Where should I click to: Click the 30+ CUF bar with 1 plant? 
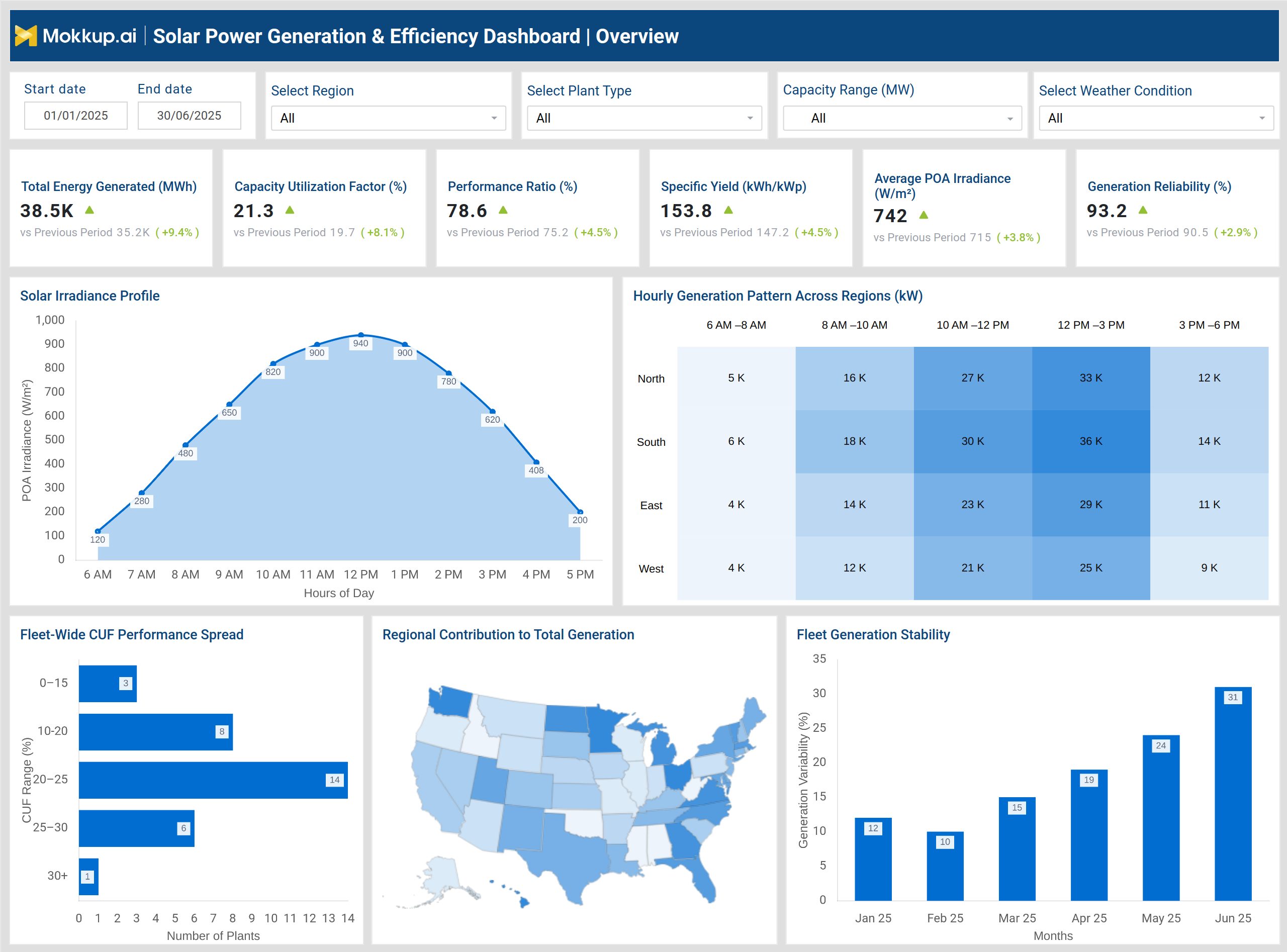point(89,877)
